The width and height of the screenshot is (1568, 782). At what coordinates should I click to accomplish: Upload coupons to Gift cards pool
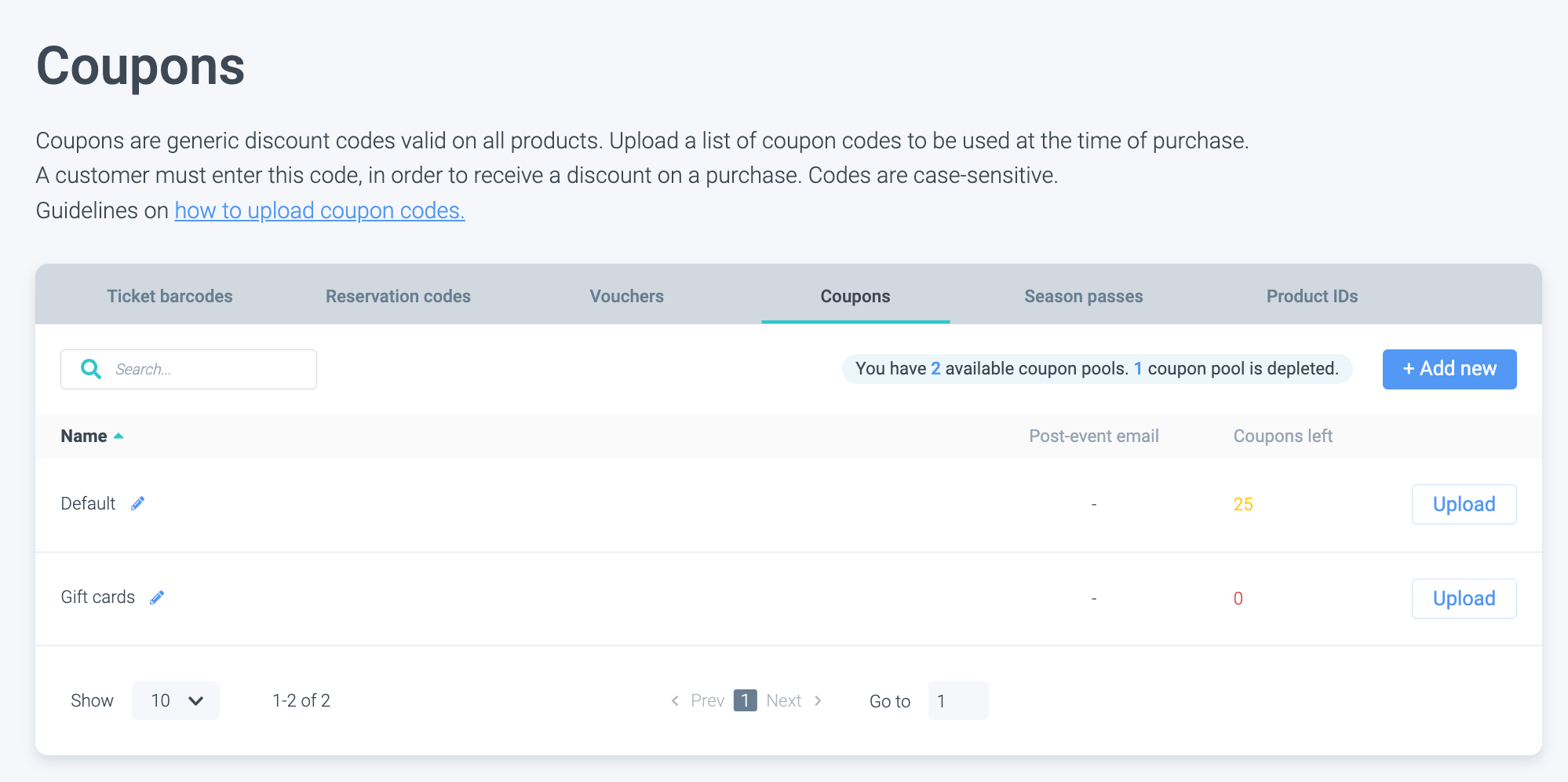(x=1464, y=598)
